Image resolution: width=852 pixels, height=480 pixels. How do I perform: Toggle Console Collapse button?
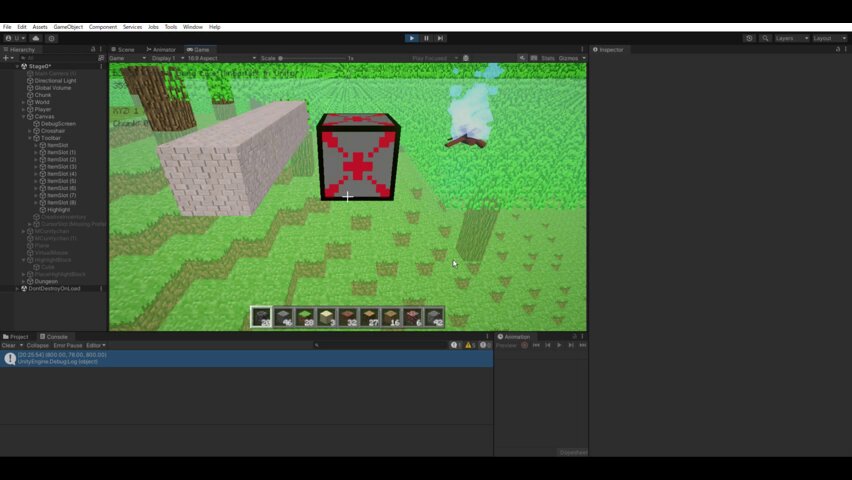click(37, 345)
